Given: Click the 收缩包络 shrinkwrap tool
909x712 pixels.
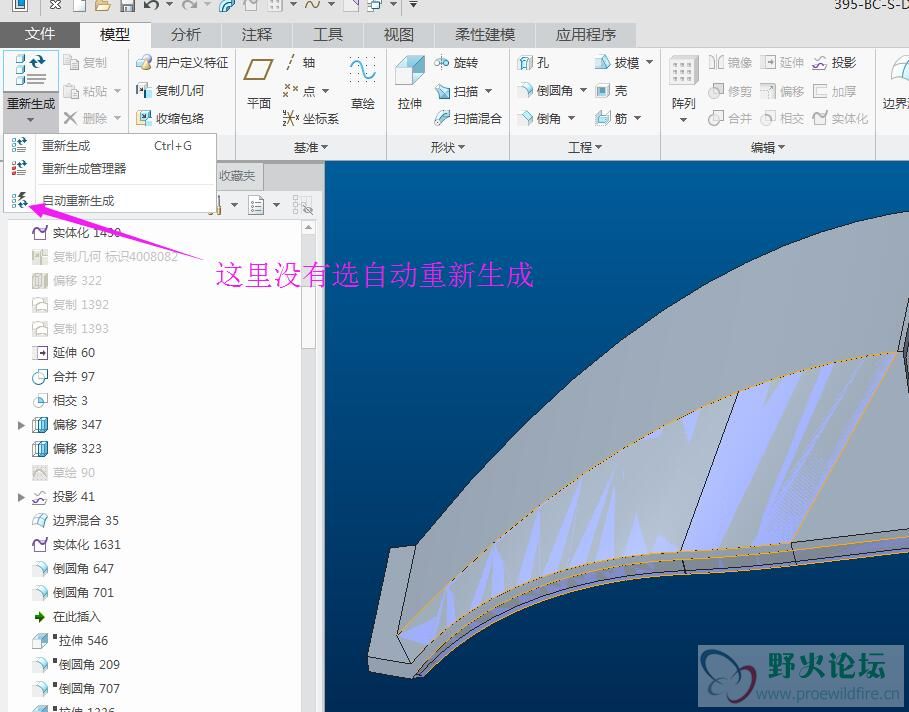Looking at the screenshot, I should [170, 119].
